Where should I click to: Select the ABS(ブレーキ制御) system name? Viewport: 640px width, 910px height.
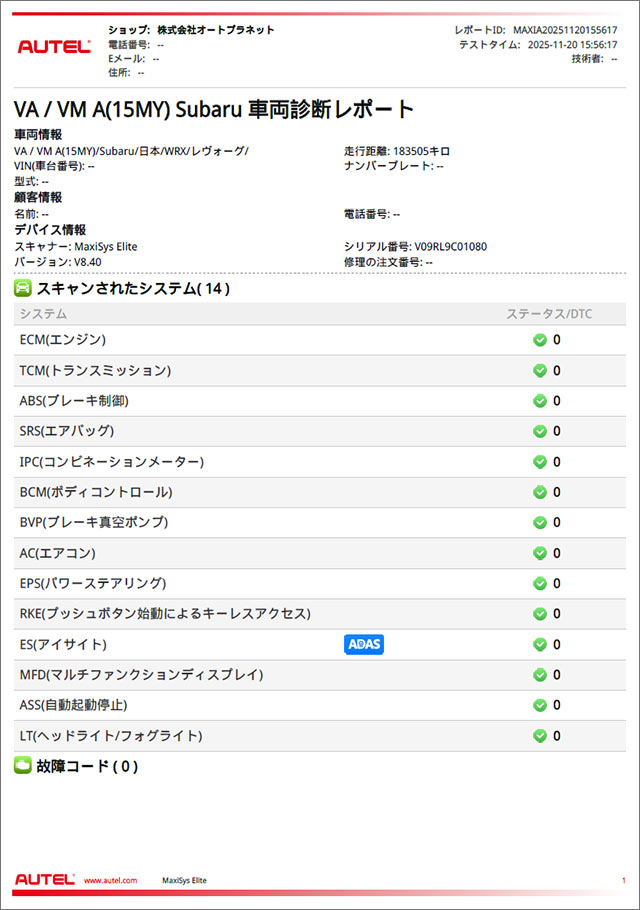pos(74,400)
